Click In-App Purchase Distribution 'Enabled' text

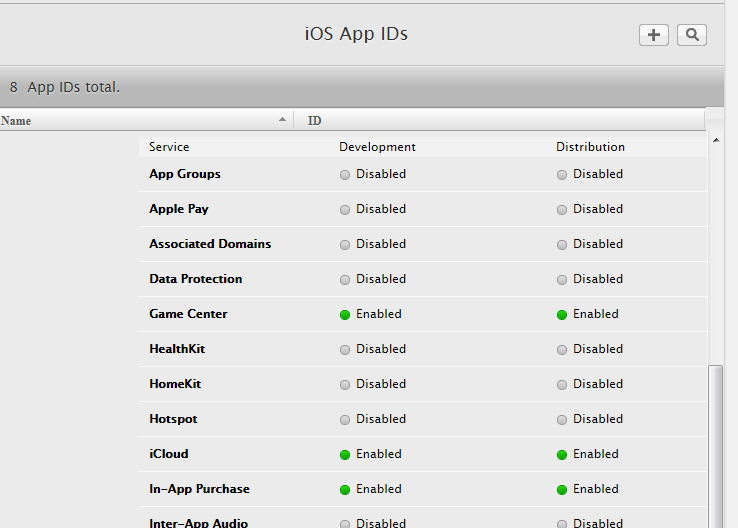click(596, 489)
